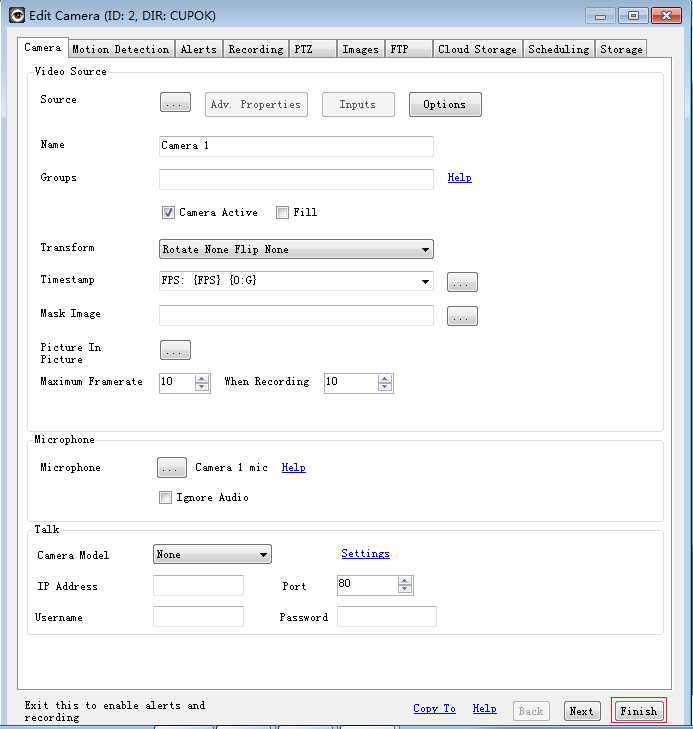Click the Microphone ellipsis button
This screenshot has width=693, height=729.
click(172, 468)
